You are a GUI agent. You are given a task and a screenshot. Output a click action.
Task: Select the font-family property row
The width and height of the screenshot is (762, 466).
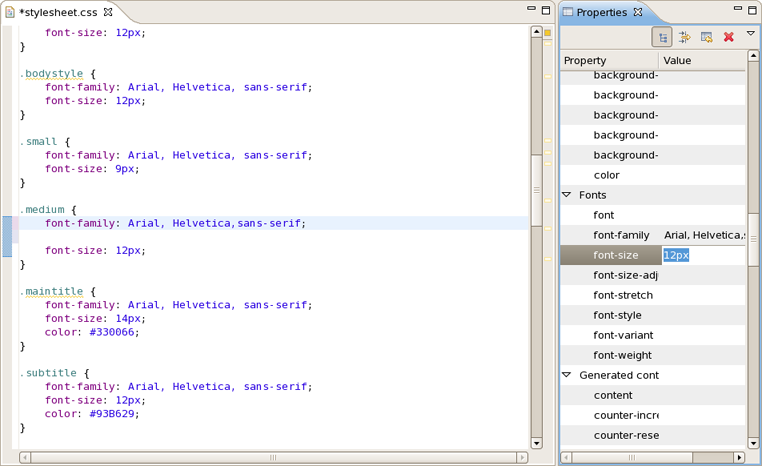[653, 235]
